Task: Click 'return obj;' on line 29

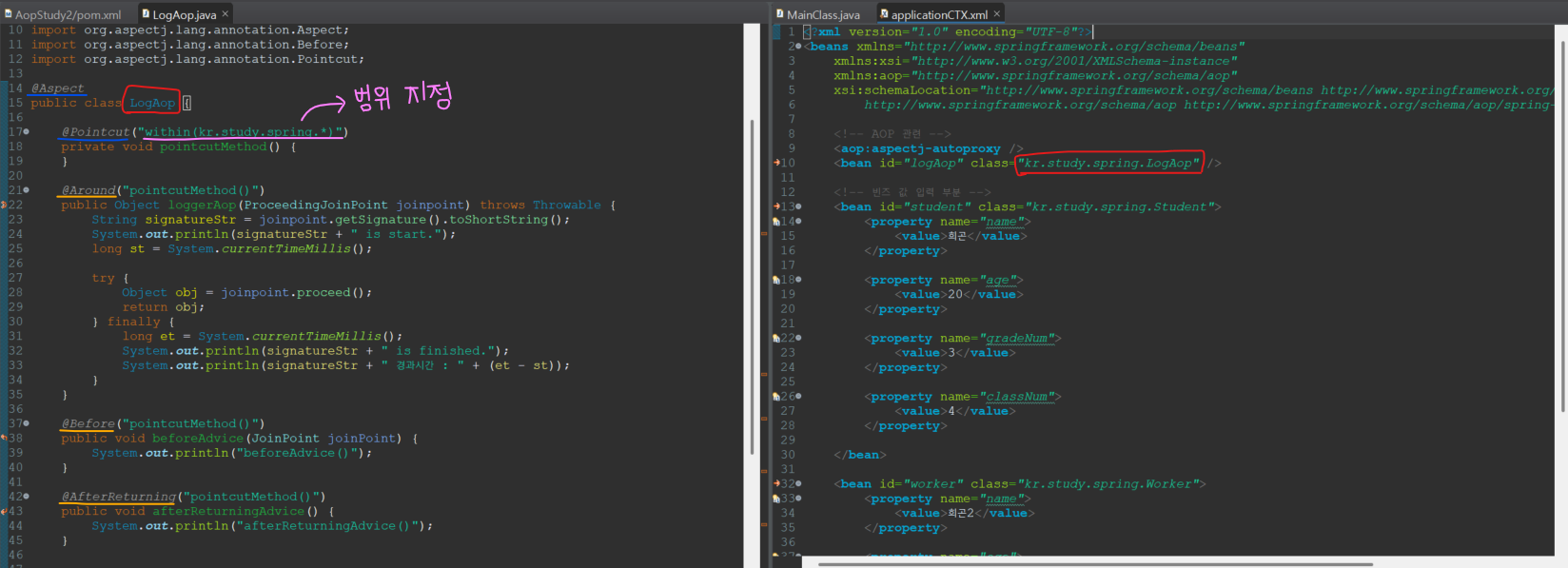Action: pos(164,307)
